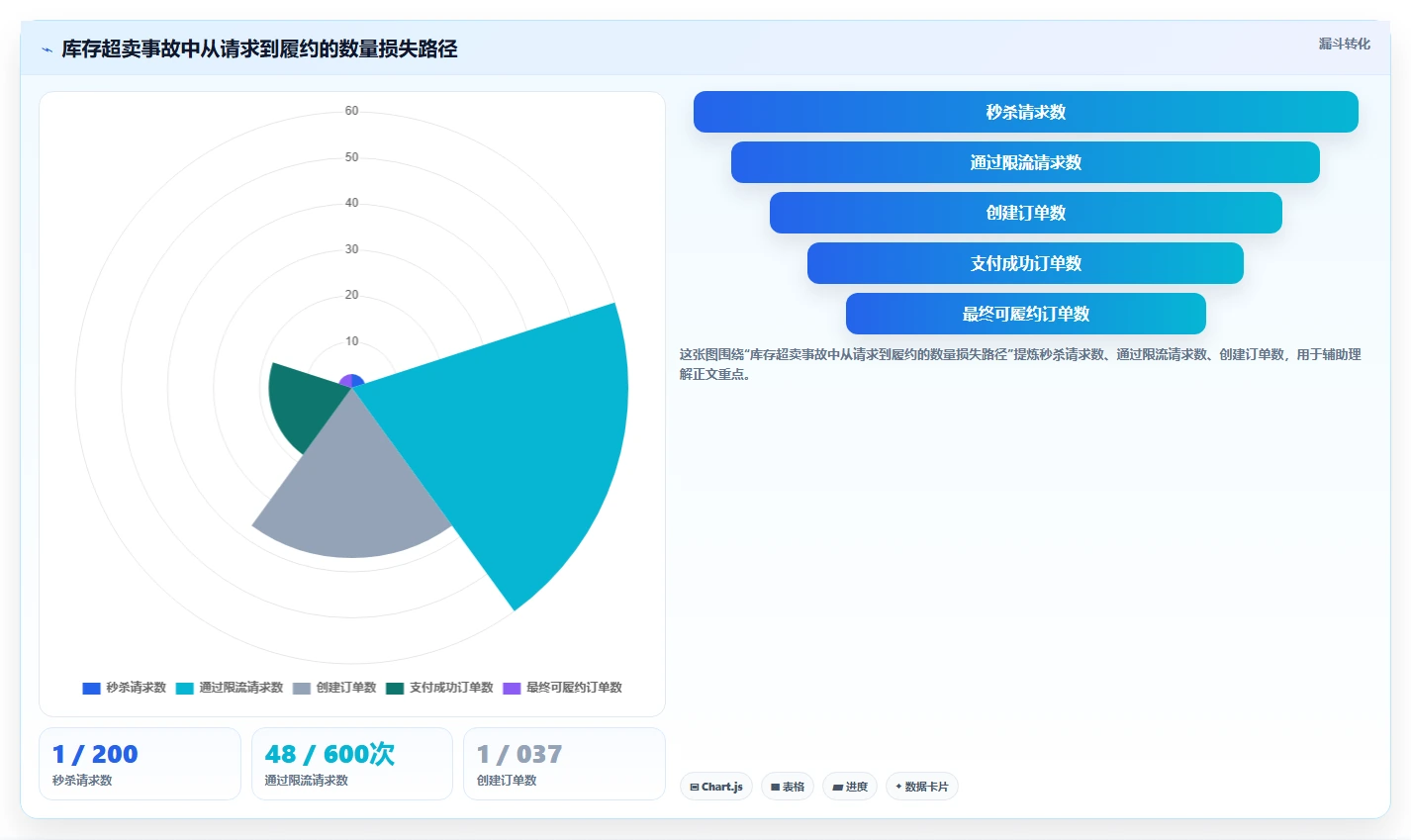Click the 支付成功订单数 funnel bar
This screenshot has width=1411, height=840.
pos(1025,263)
